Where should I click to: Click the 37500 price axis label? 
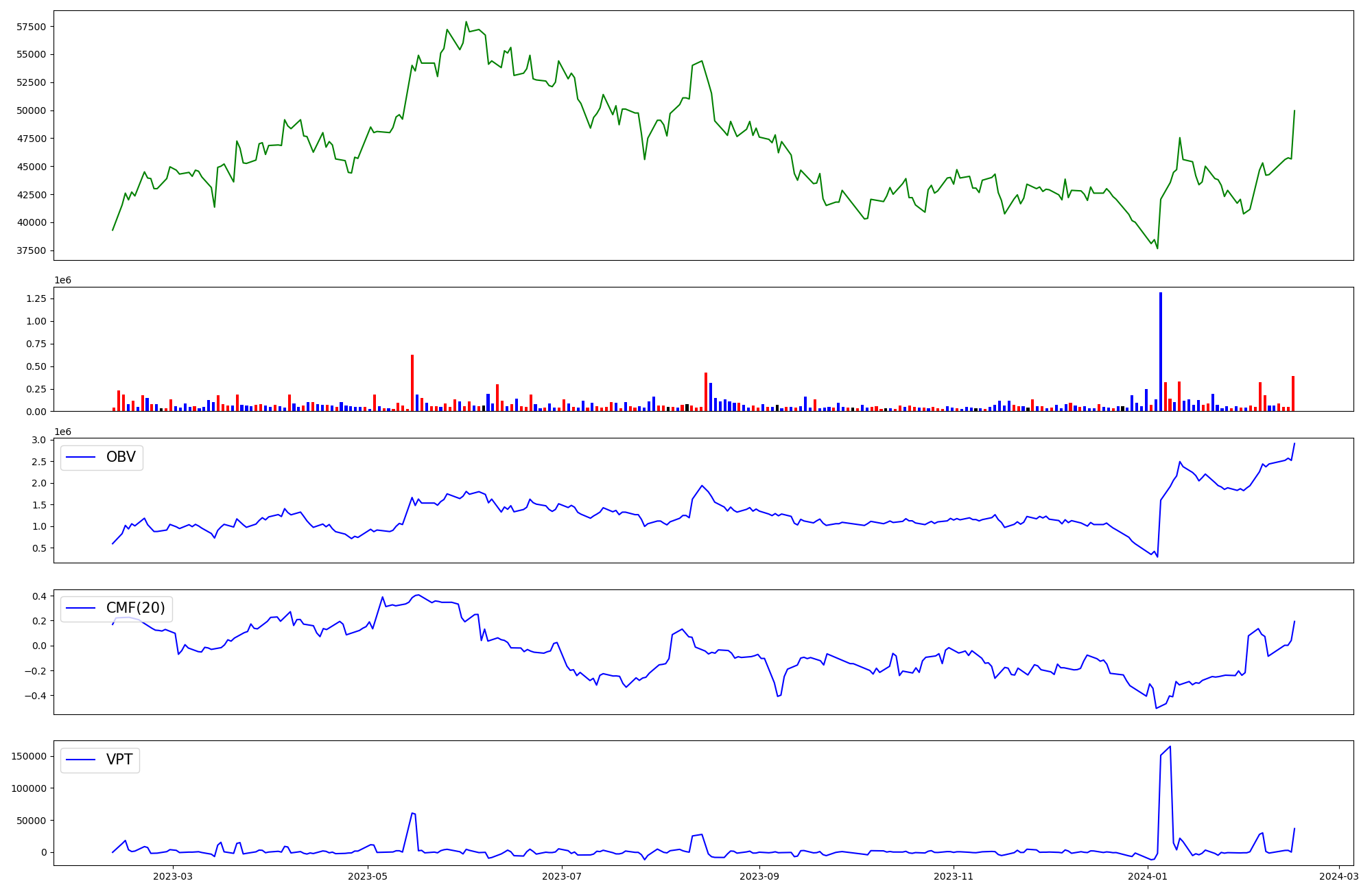pos(30,250)
